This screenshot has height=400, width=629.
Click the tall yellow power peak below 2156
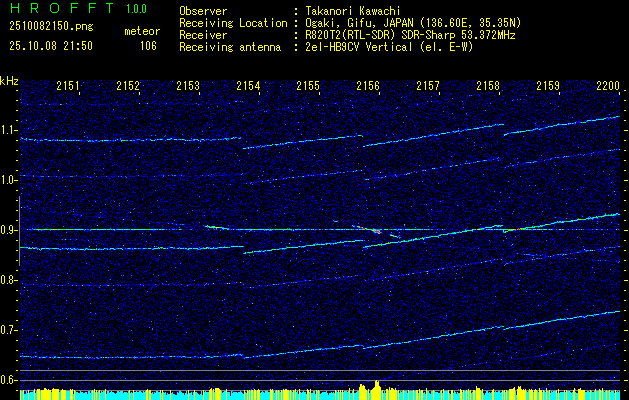coord(377,388)
